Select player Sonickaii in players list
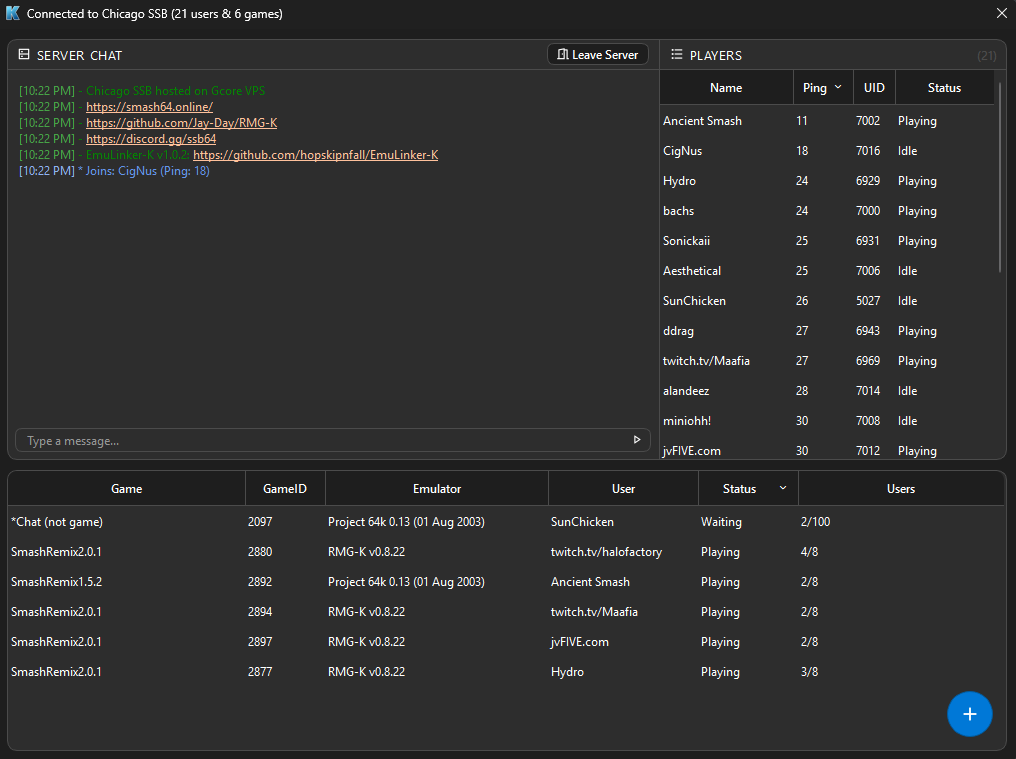Image resolution: width=1016 pixels, height=759 pixels. point(827,240)
